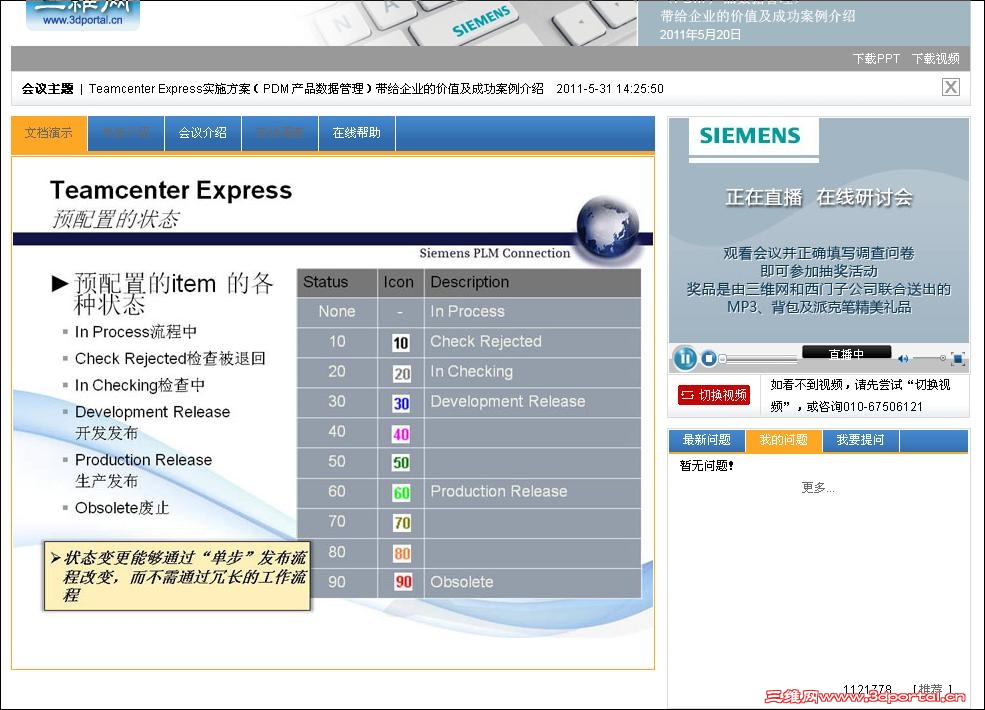
Task: Click the 3dportal.cn logo
Action: click(82, 14)
